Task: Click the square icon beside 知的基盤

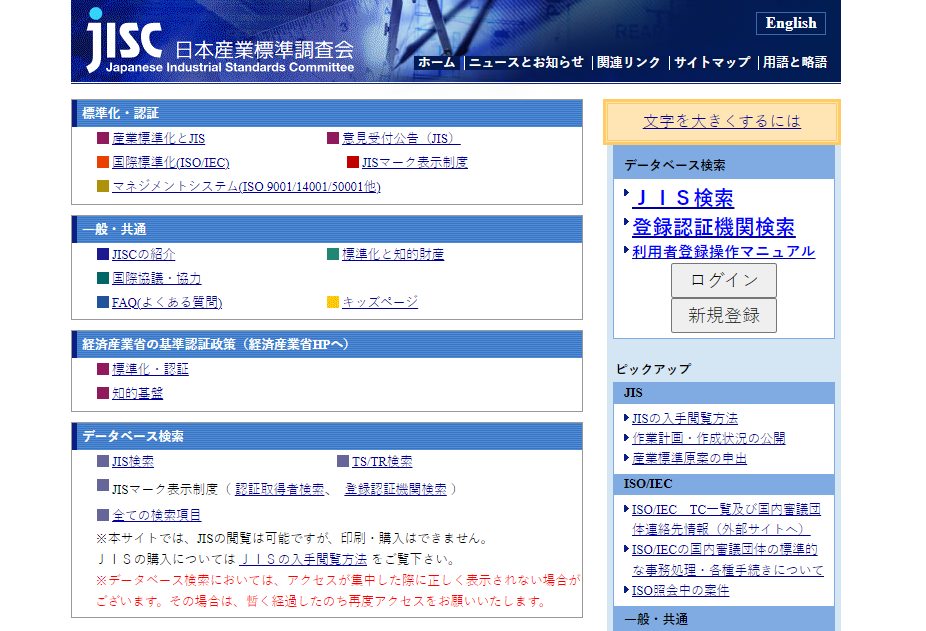Action: (103, 393)
